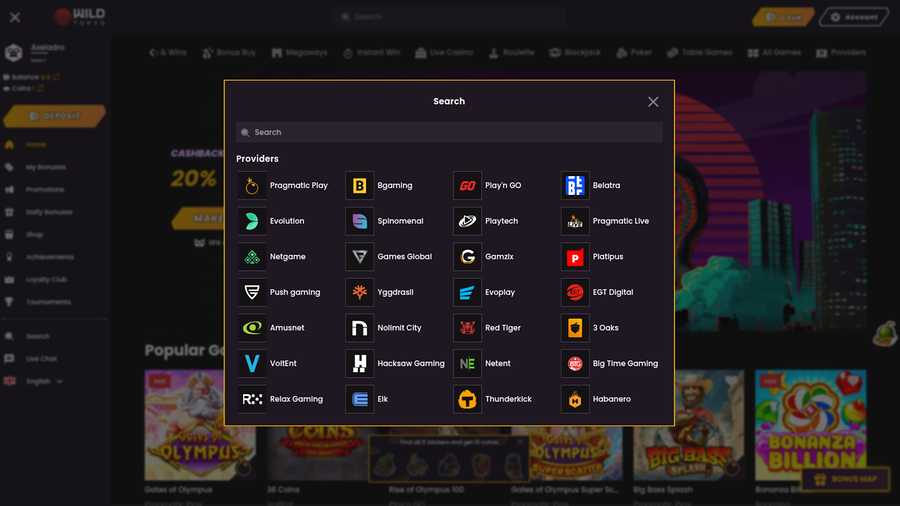The image size is (900, 506).
Task: Click the Games Global provider icon
Action: (x=359, y=256)
